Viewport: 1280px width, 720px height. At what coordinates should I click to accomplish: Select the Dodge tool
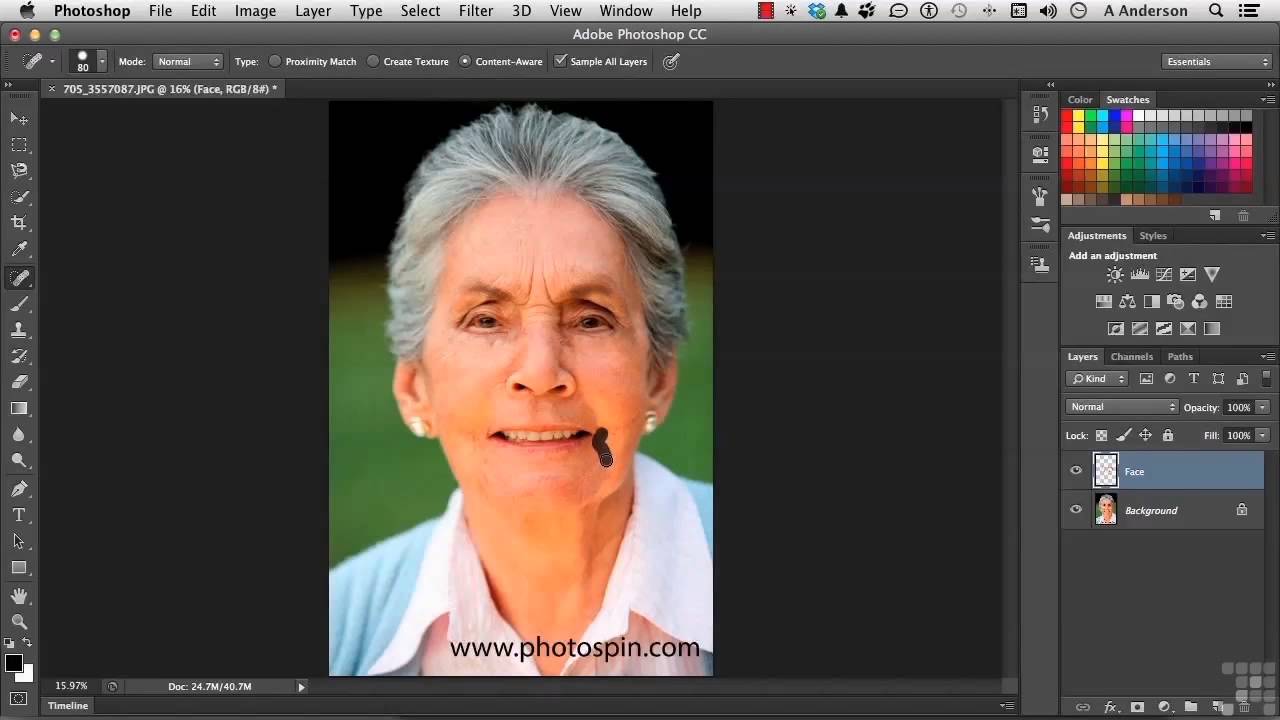19,460
